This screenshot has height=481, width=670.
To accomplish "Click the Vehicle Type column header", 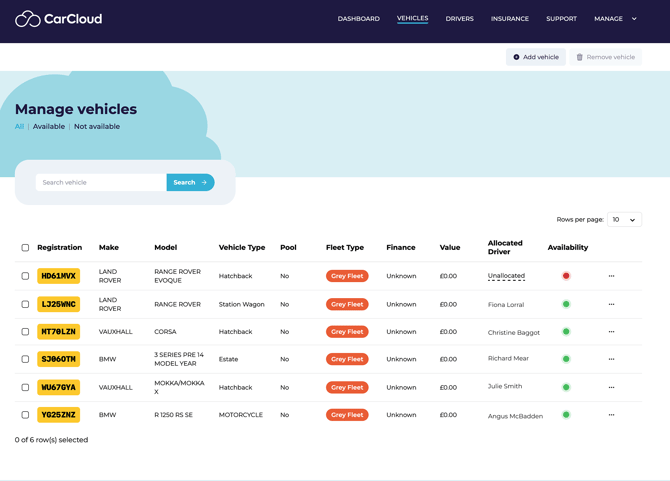I will [x=242, y=247].
